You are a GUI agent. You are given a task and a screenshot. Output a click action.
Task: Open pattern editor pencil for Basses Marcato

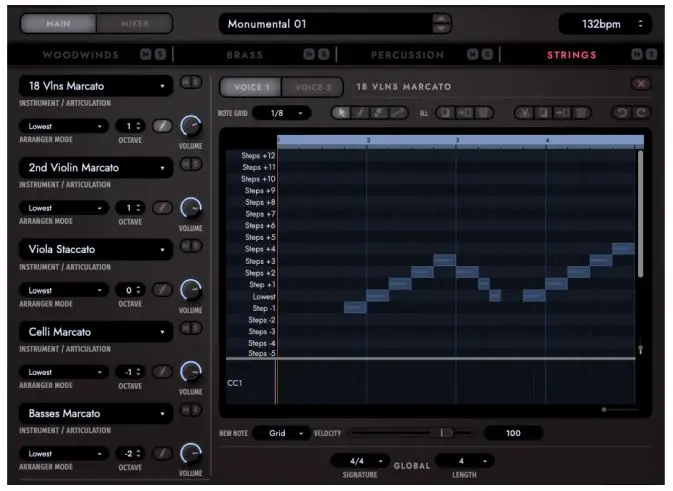coord(162,453)
